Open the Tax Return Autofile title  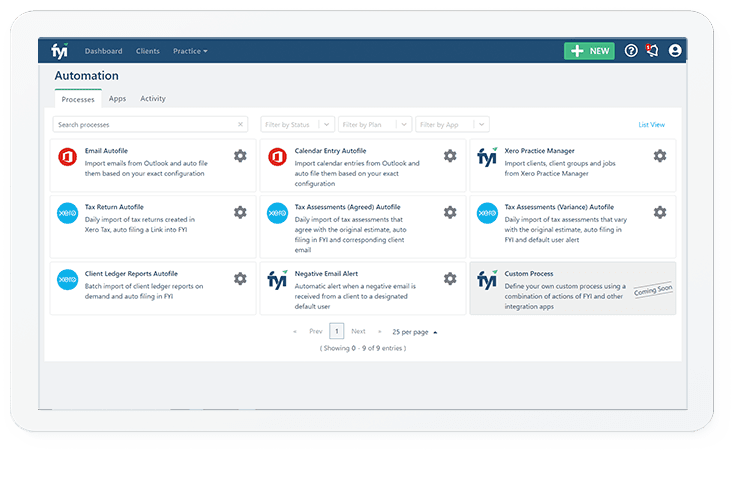coord(114,207)
